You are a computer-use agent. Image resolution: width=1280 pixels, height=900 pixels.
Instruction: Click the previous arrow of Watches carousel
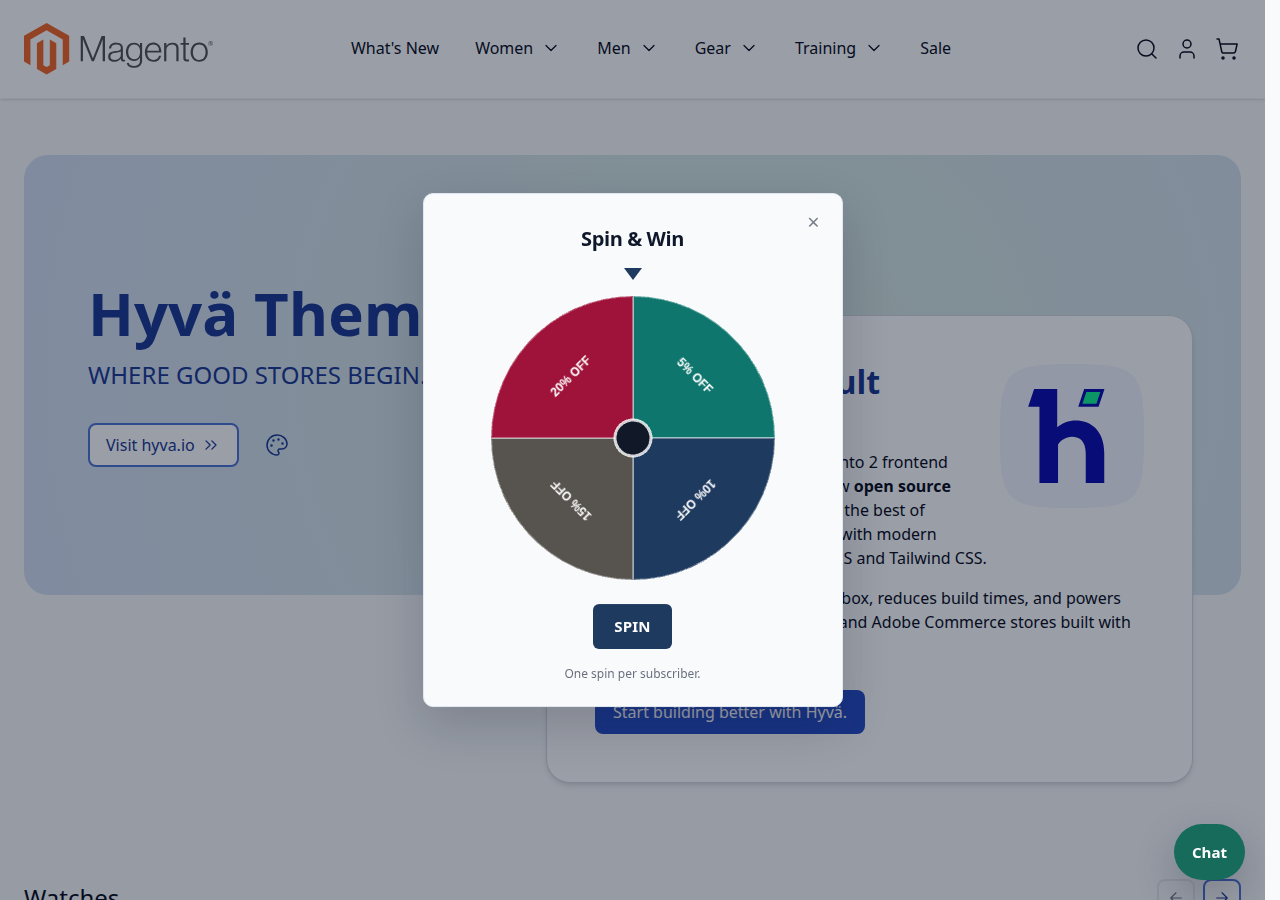(1176, 890)
